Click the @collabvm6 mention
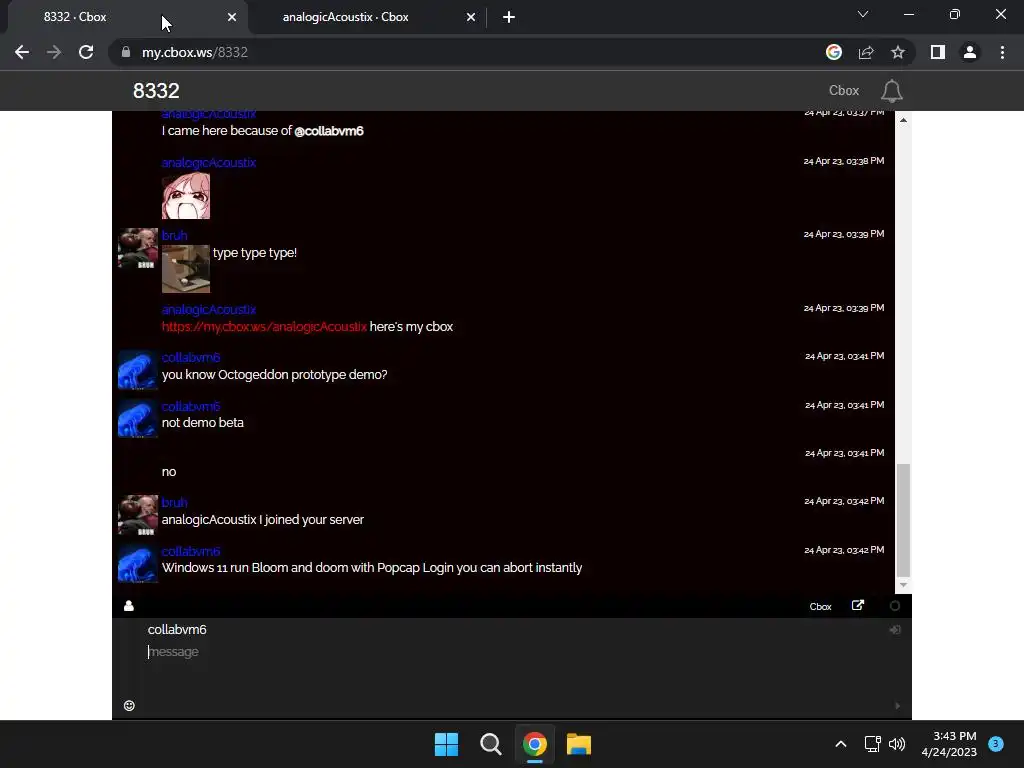 point(328,131)
